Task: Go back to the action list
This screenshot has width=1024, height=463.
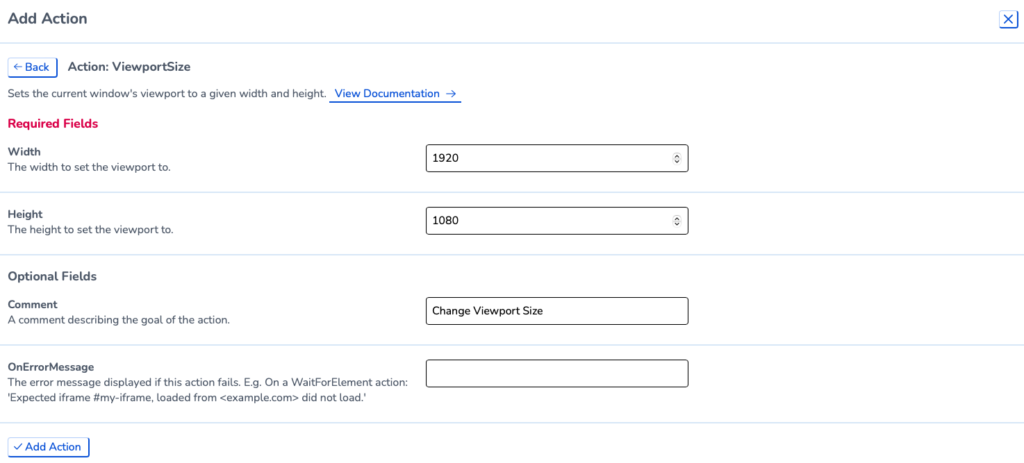Action: pos(32,67)
